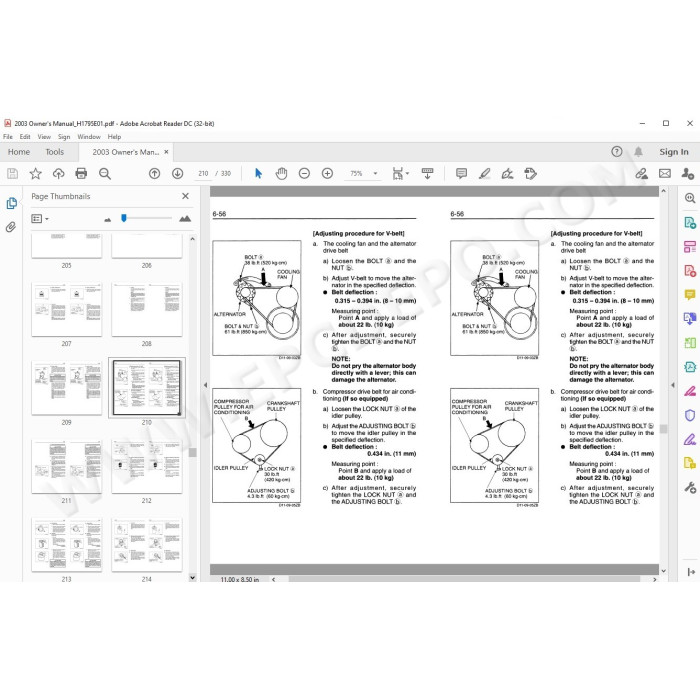Select page 207 thumbnail
This screenshot has height=700, width=700.
[x=67, y=309]
